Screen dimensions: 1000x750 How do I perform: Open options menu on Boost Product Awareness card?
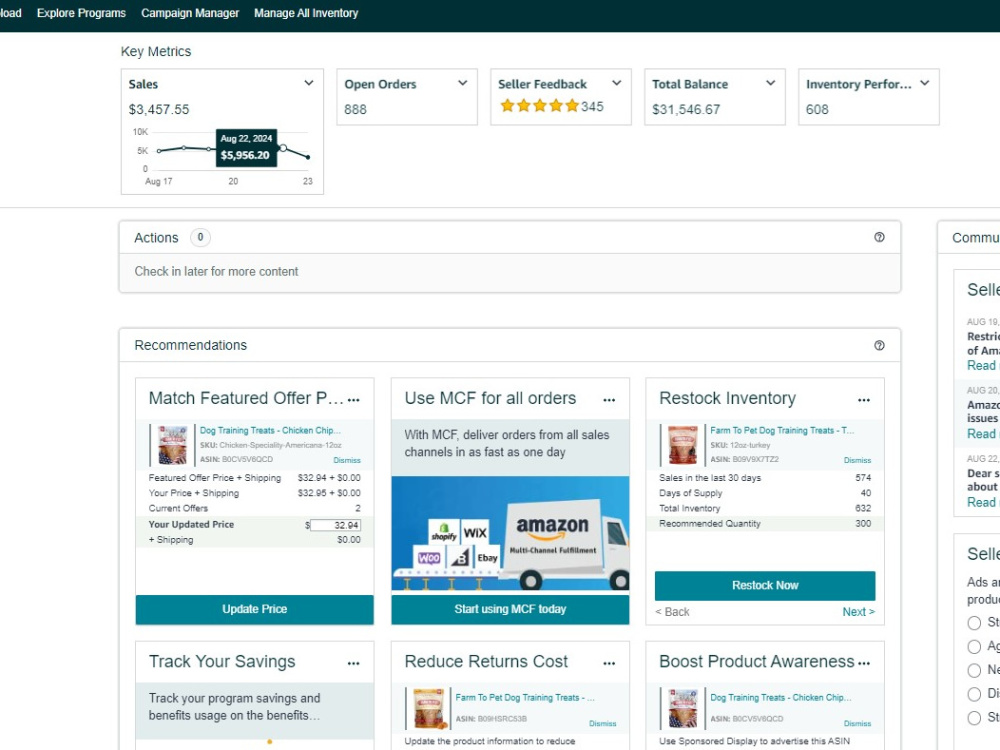[864, 663]
